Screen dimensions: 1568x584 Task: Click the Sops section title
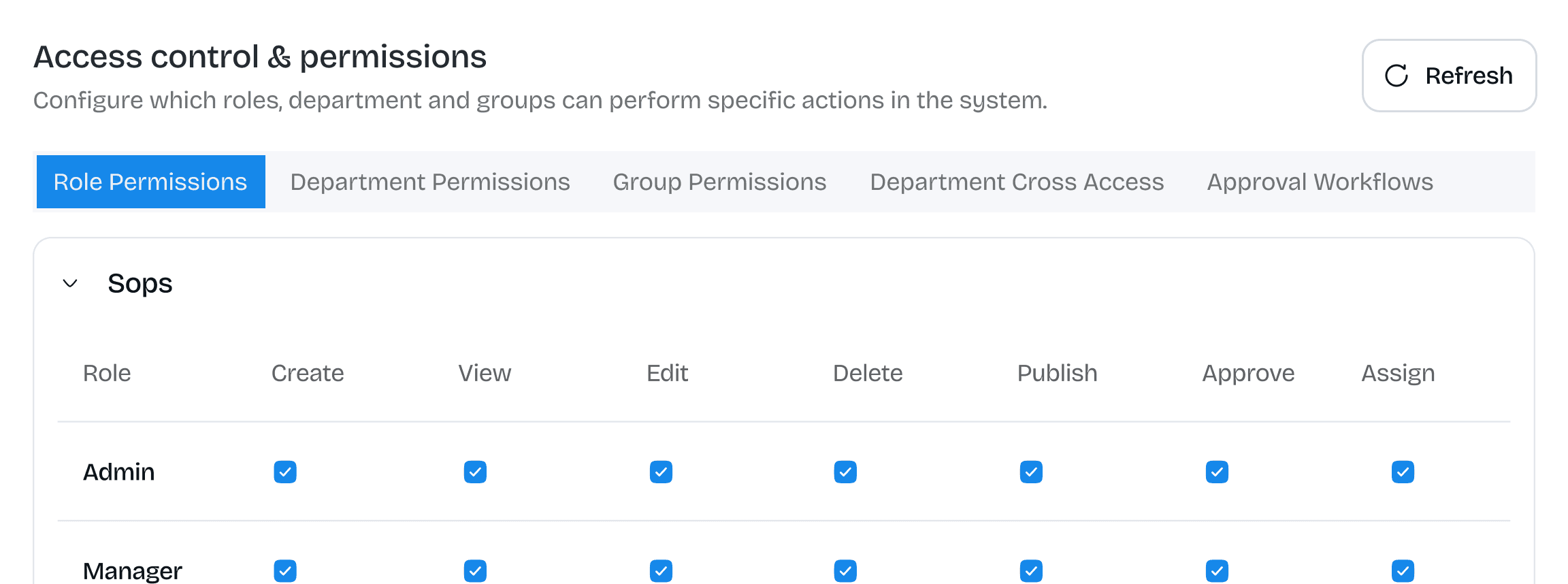coord(140,283)
